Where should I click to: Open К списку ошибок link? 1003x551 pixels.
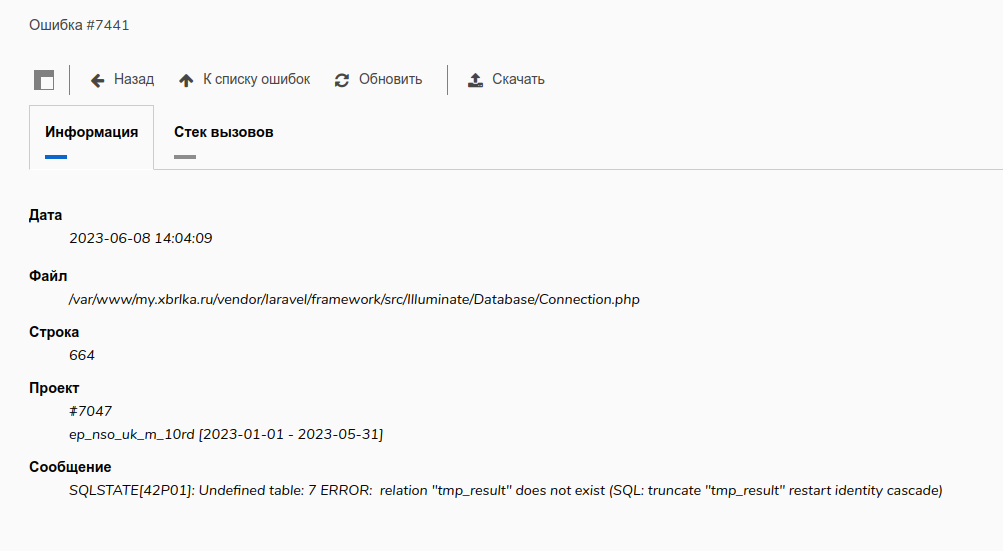[x=257, y=79]
